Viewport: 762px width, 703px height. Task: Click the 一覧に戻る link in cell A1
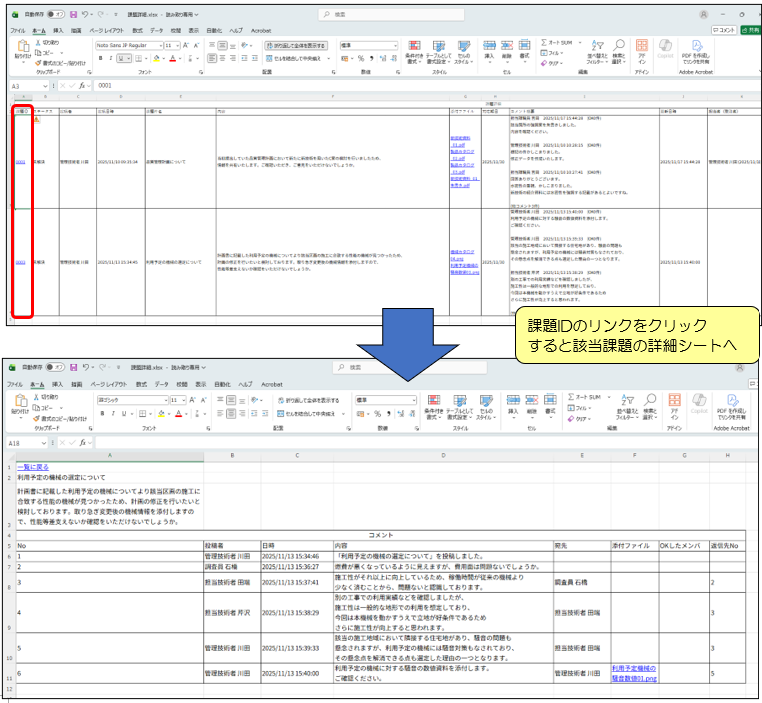31,467
